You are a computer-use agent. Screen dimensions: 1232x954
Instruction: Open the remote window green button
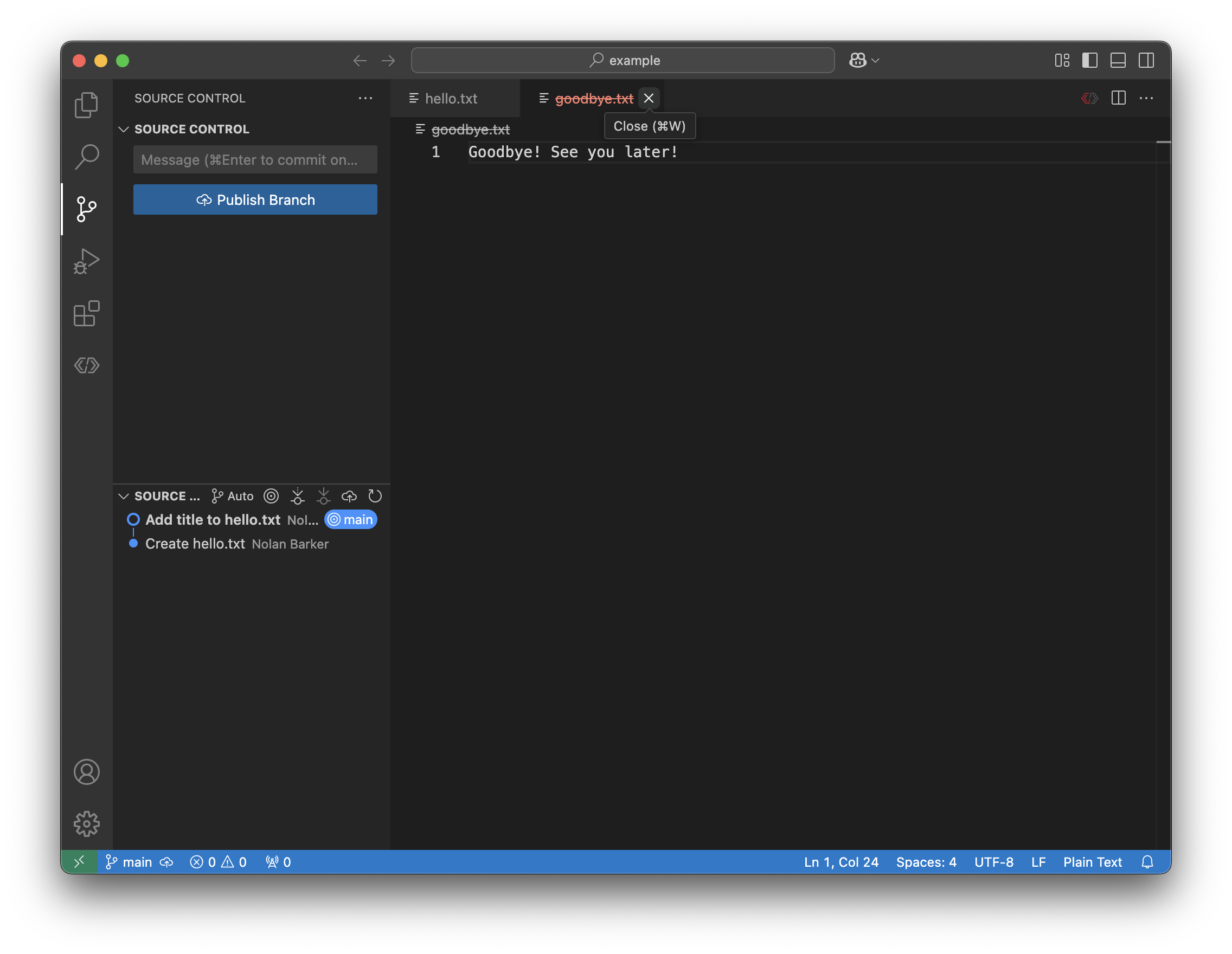(x=80, y=862)
